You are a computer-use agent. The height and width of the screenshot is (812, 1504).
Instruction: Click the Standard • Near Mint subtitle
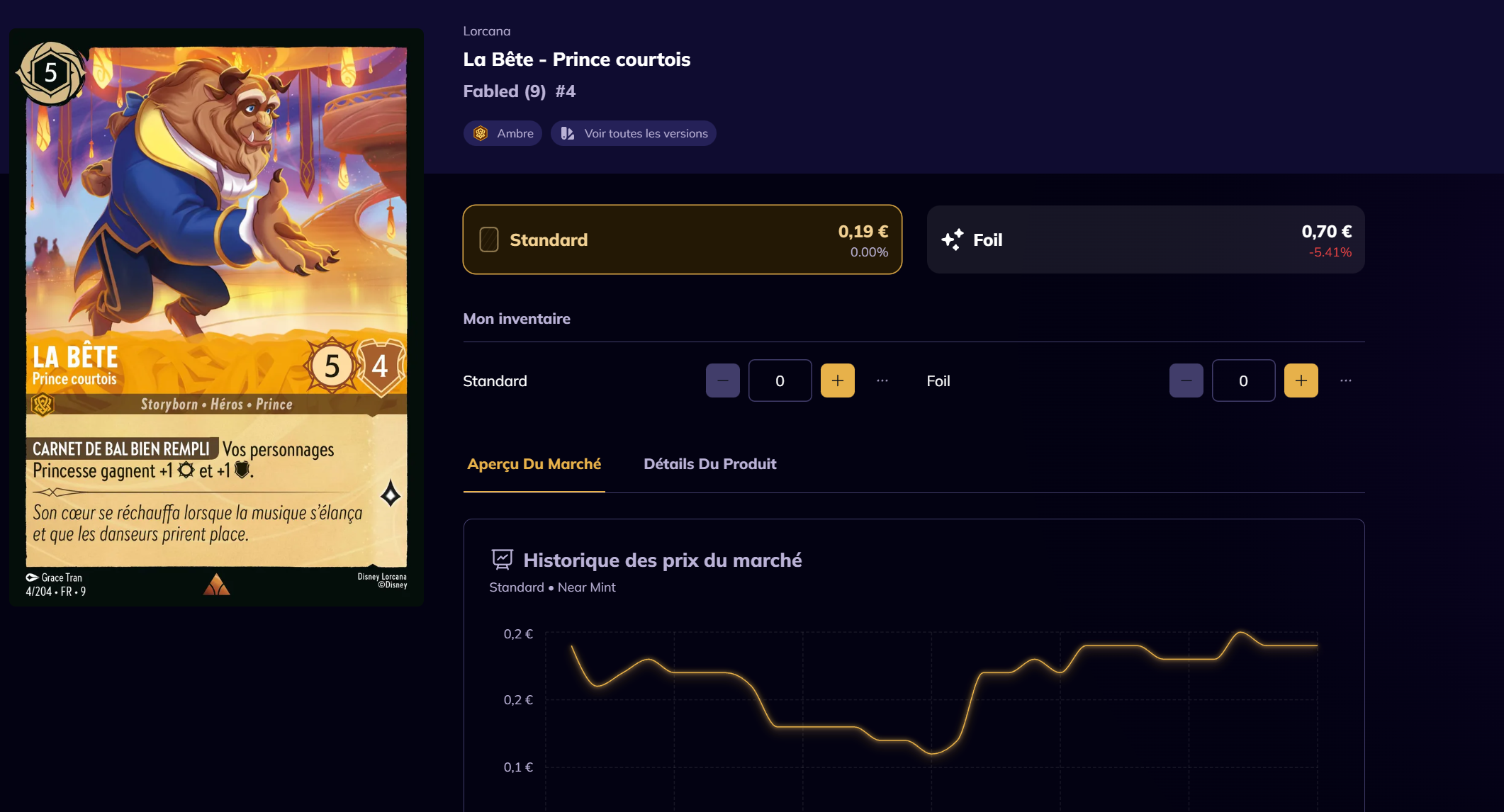tap(553, 587)
